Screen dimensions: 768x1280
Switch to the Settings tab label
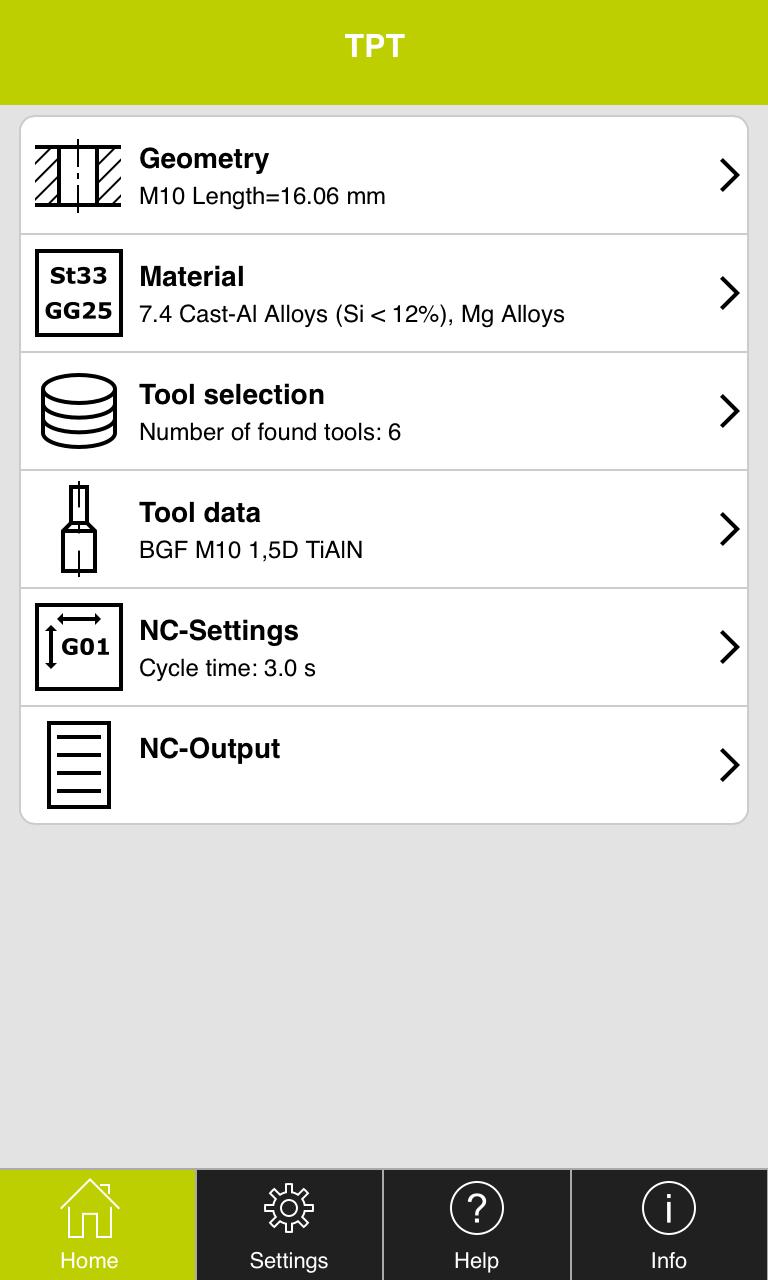[289, 1260]
